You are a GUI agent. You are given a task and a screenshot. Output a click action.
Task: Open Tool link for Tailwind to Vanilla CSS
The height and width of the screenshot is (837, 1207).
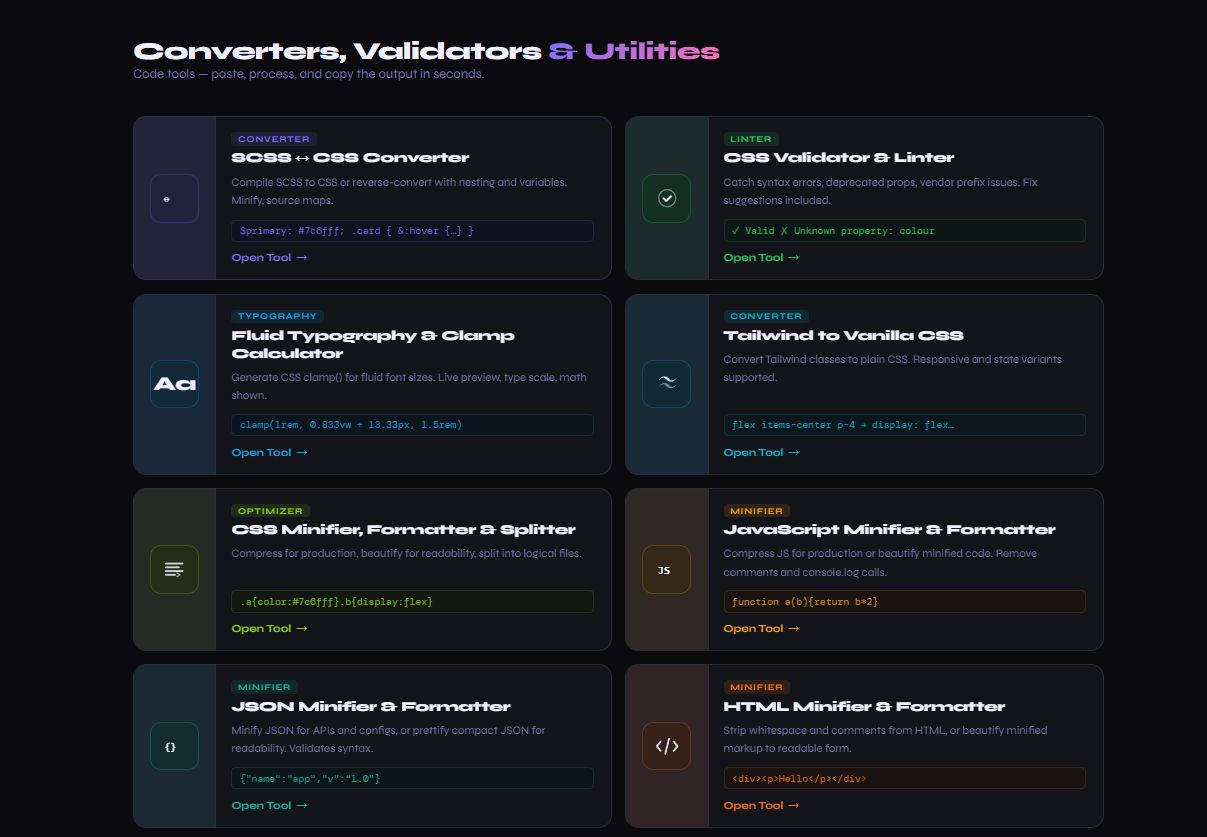(761, 452)
